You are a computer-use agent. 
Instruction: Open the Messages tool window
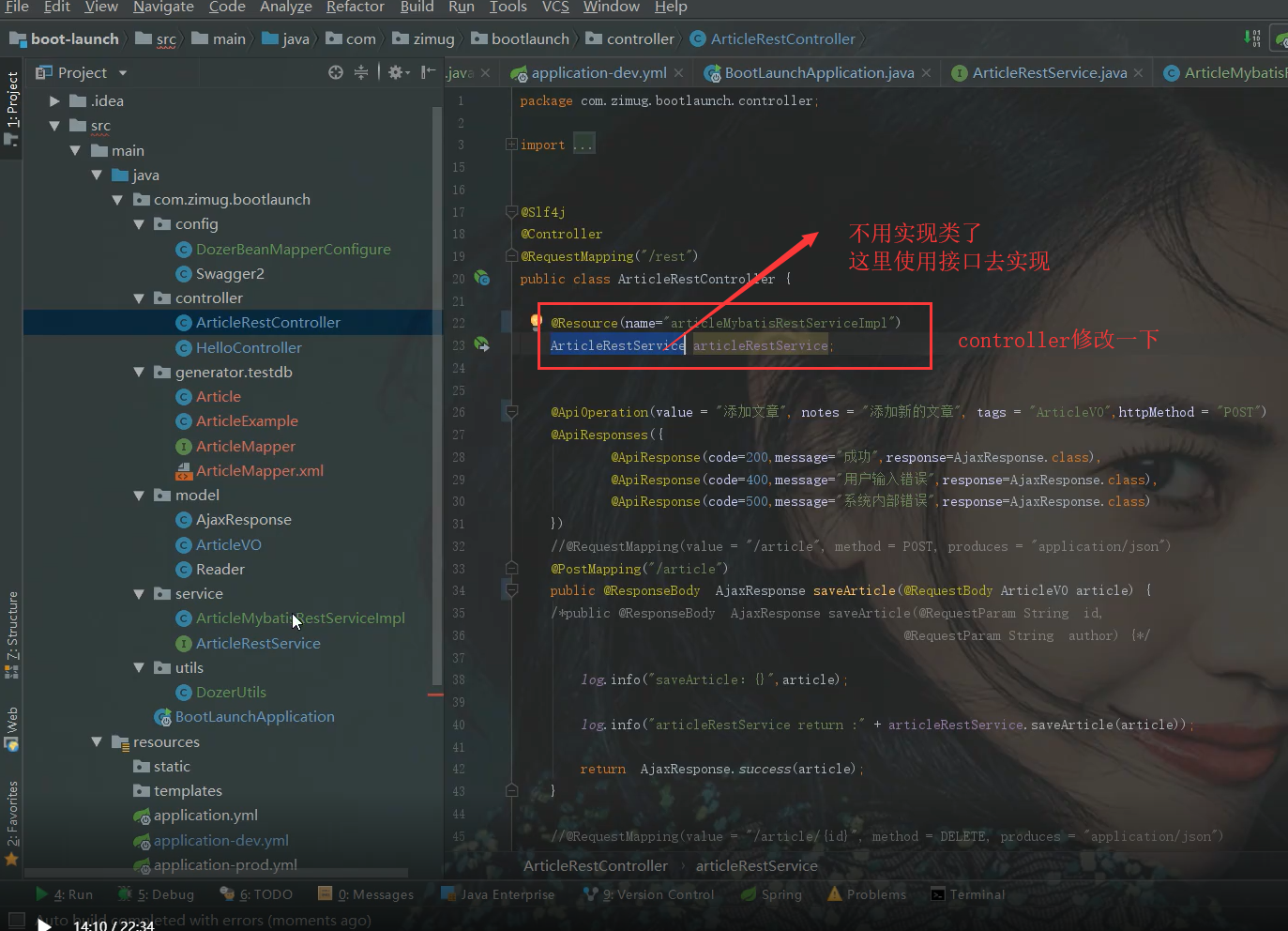[x=366, y=894]
